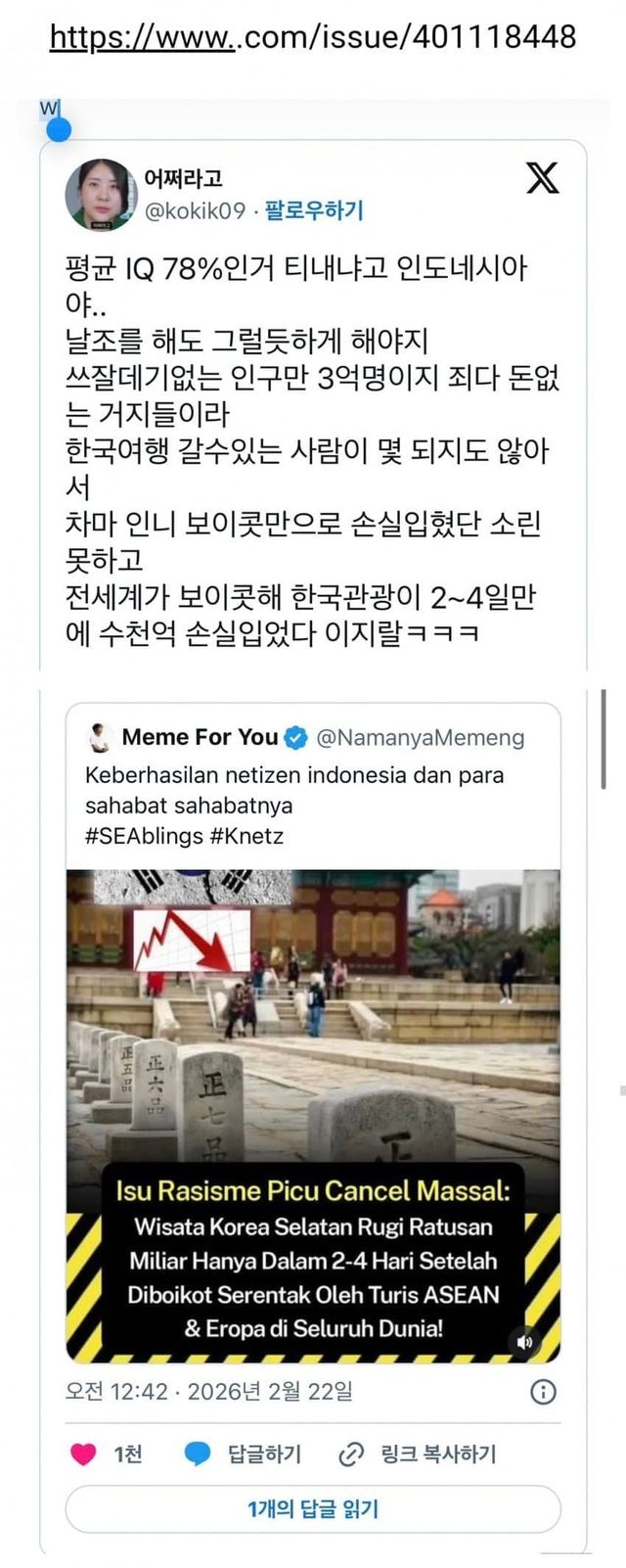
Task: Click the 답글하기 reply label
Action: click(264, 1454)
